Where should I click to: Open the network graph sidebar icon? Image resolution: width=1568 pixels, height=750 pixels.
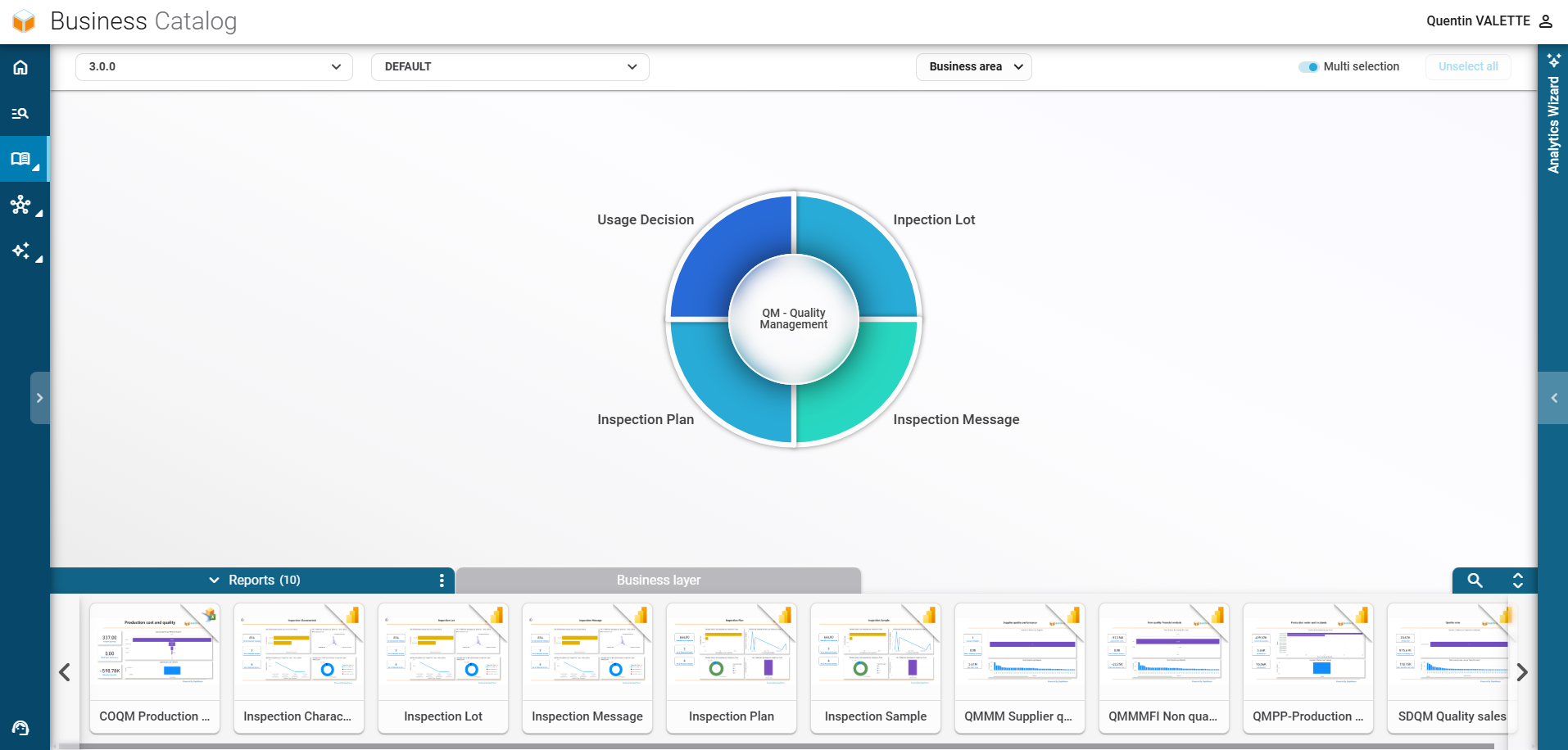coord(20,205)
